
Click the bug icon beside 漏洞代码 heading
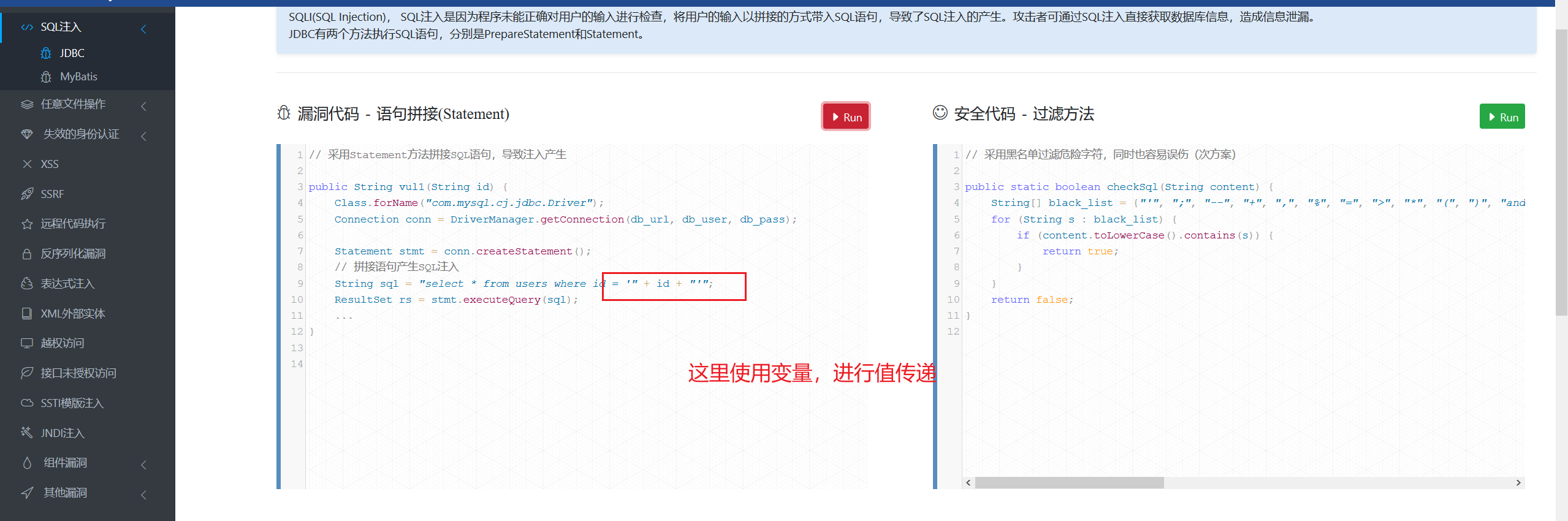coord(284,113)
